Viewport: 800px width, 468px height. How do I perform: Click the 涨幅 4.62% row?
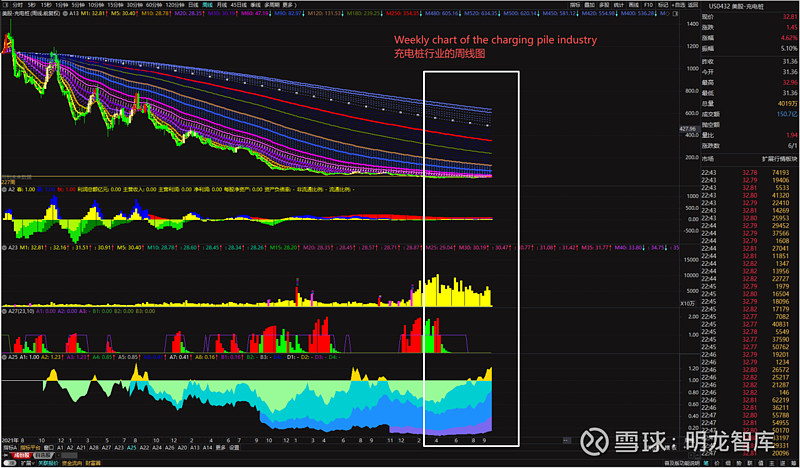[x=749, y=38]
